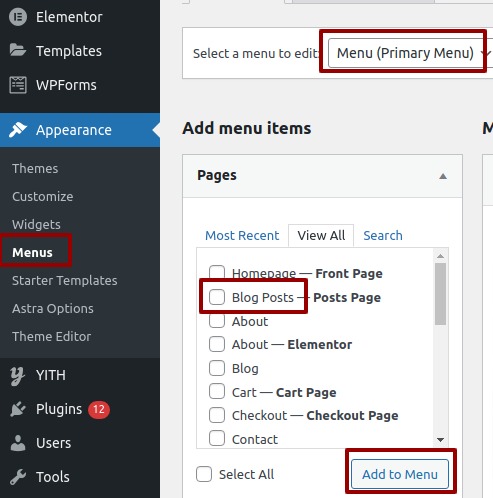Screen dimensions: 493x498
Task: Click the Select a menu to edit label
Action: tap(256, 53)
